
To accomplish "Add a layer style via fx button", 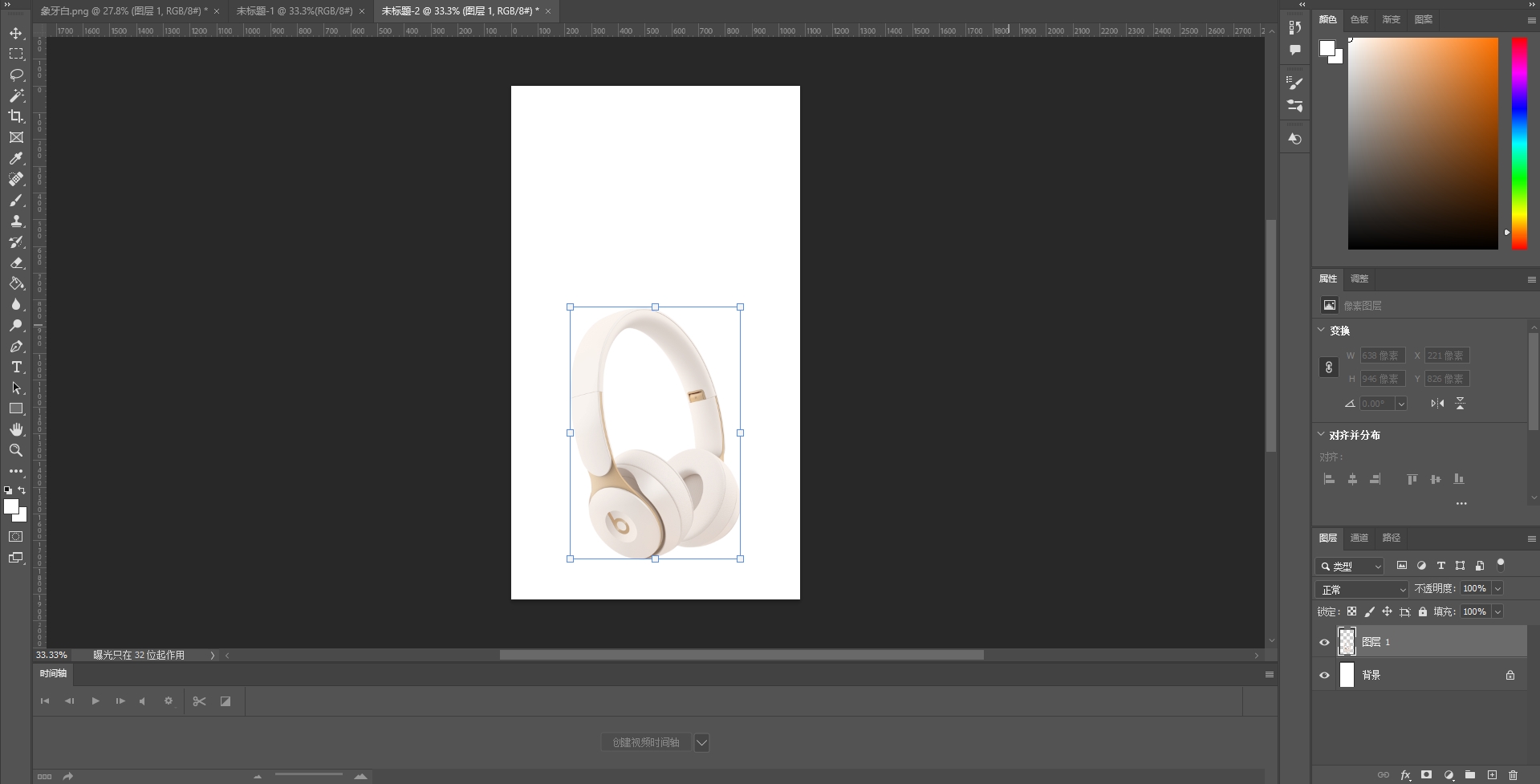I will [x=1405, y=775].
